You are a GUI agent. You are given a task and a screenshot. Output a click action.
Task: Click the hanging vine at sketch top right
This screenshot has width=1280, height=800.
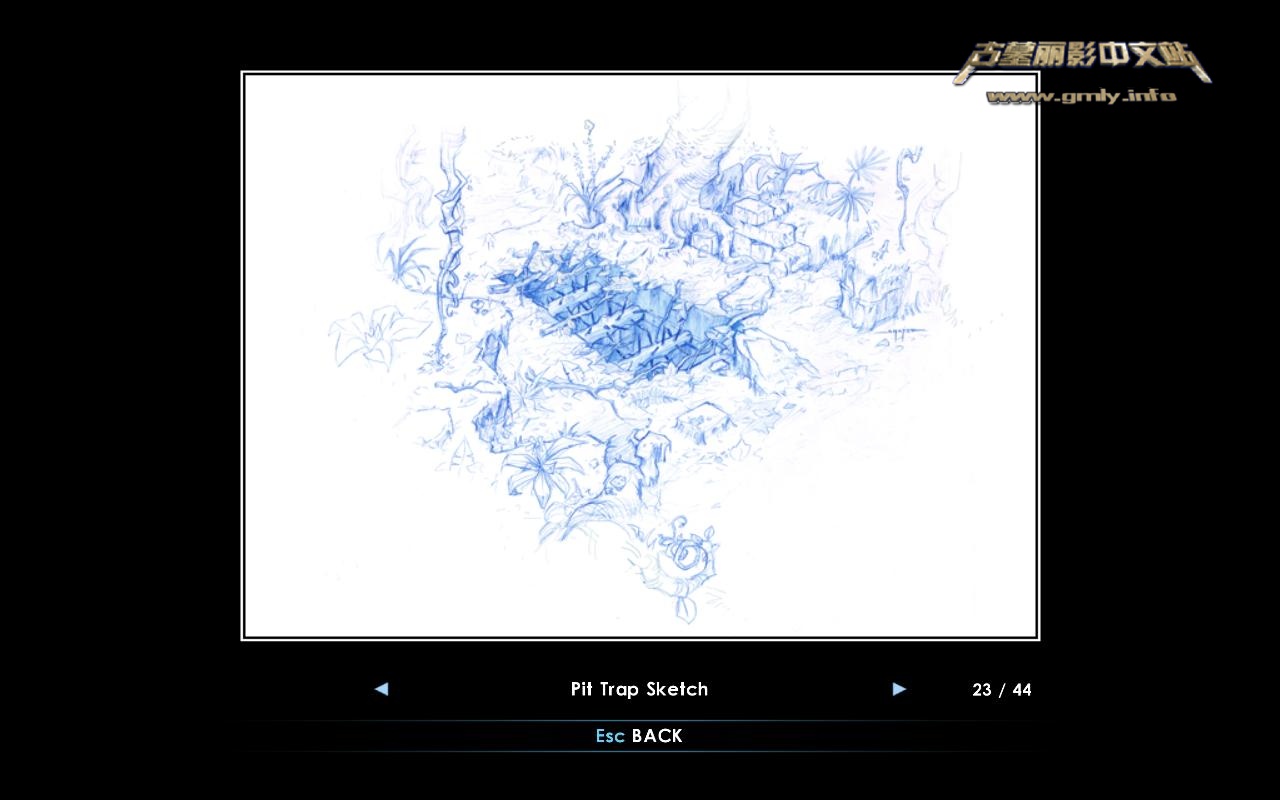[x=908, y=195]
